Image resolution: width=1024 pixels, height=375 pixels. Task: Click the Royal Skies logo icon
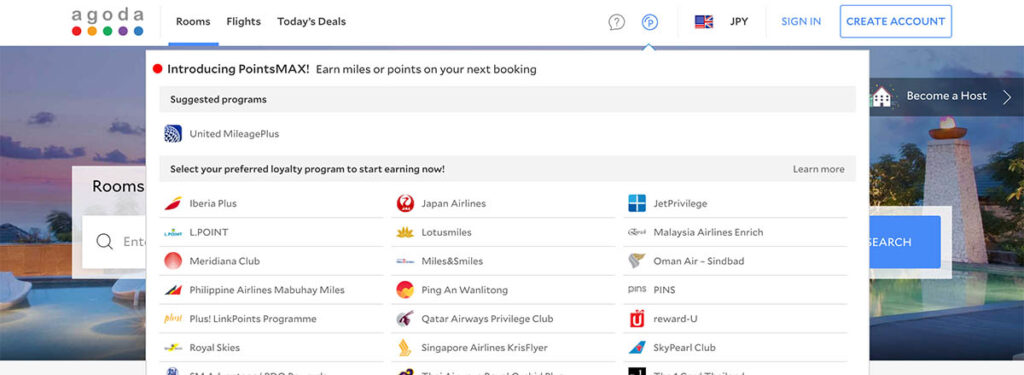173,348
